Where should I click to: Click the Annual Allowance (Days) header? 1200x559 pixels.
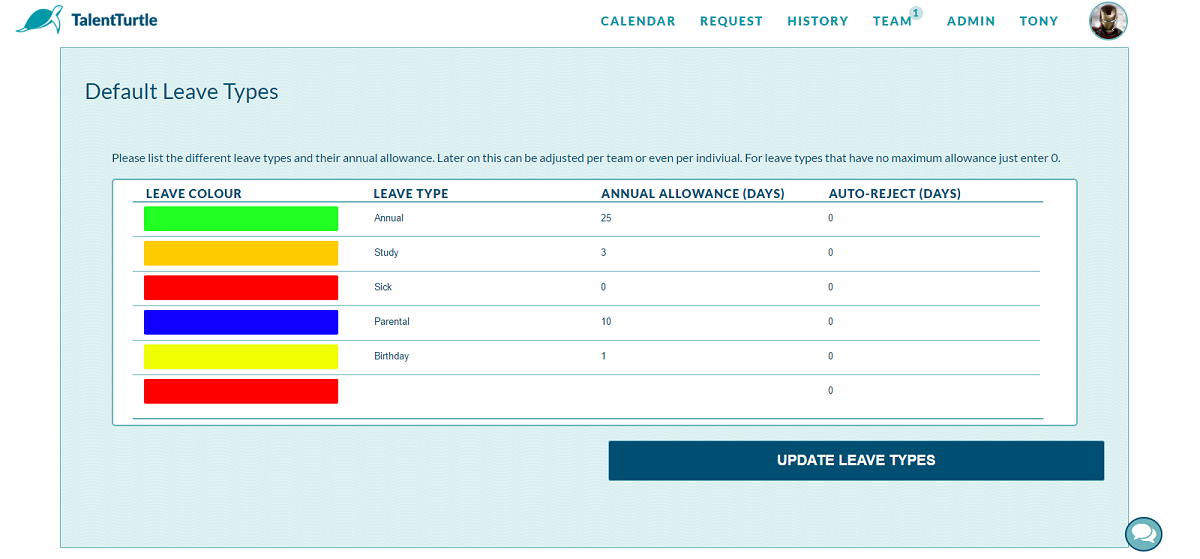click(x=693, y=194)
